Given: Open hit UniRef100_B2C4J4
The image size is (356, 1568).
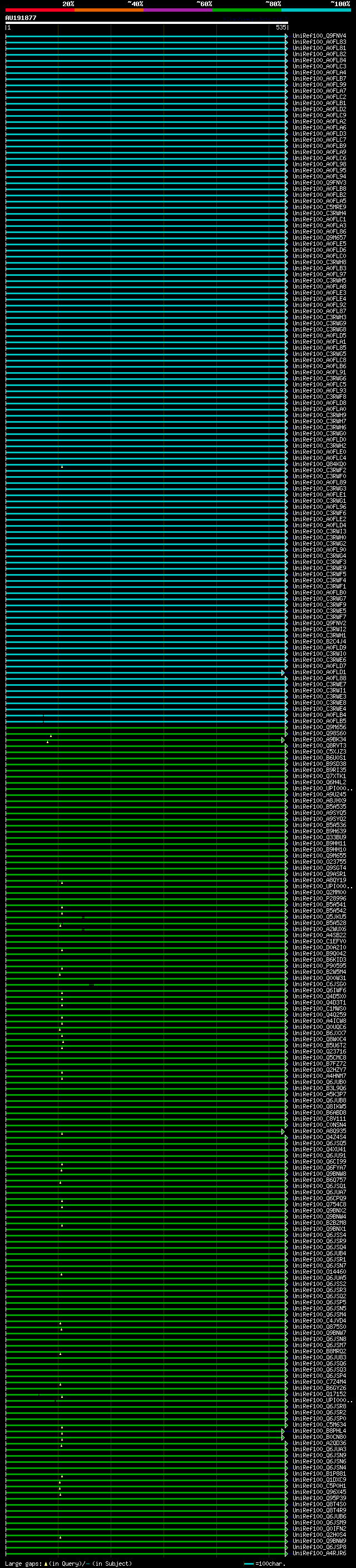Looking at the screenshot, I should (x=319, y=641).
